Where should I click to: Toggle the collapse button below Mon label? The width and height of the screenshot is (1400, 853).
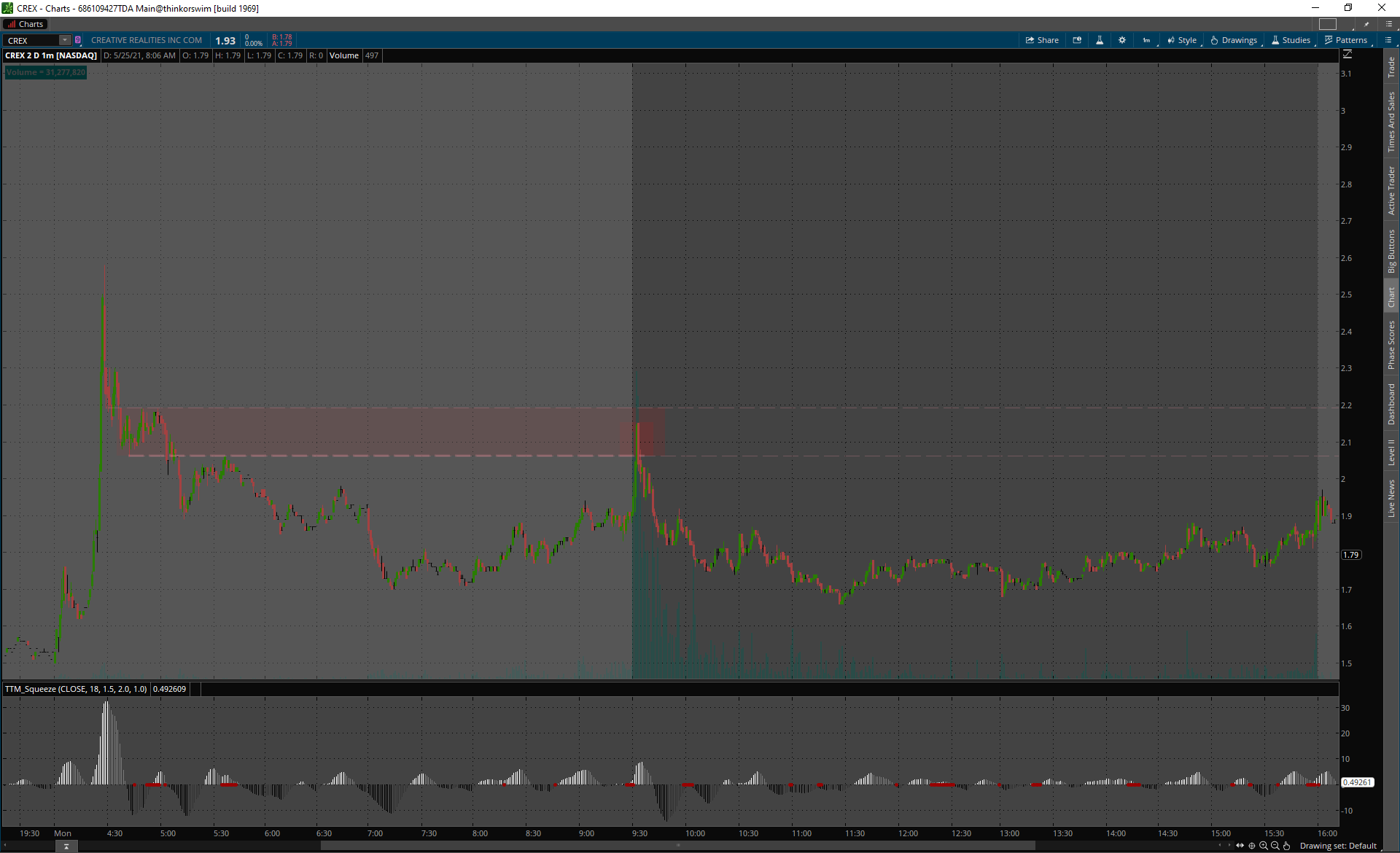[66, 846]
